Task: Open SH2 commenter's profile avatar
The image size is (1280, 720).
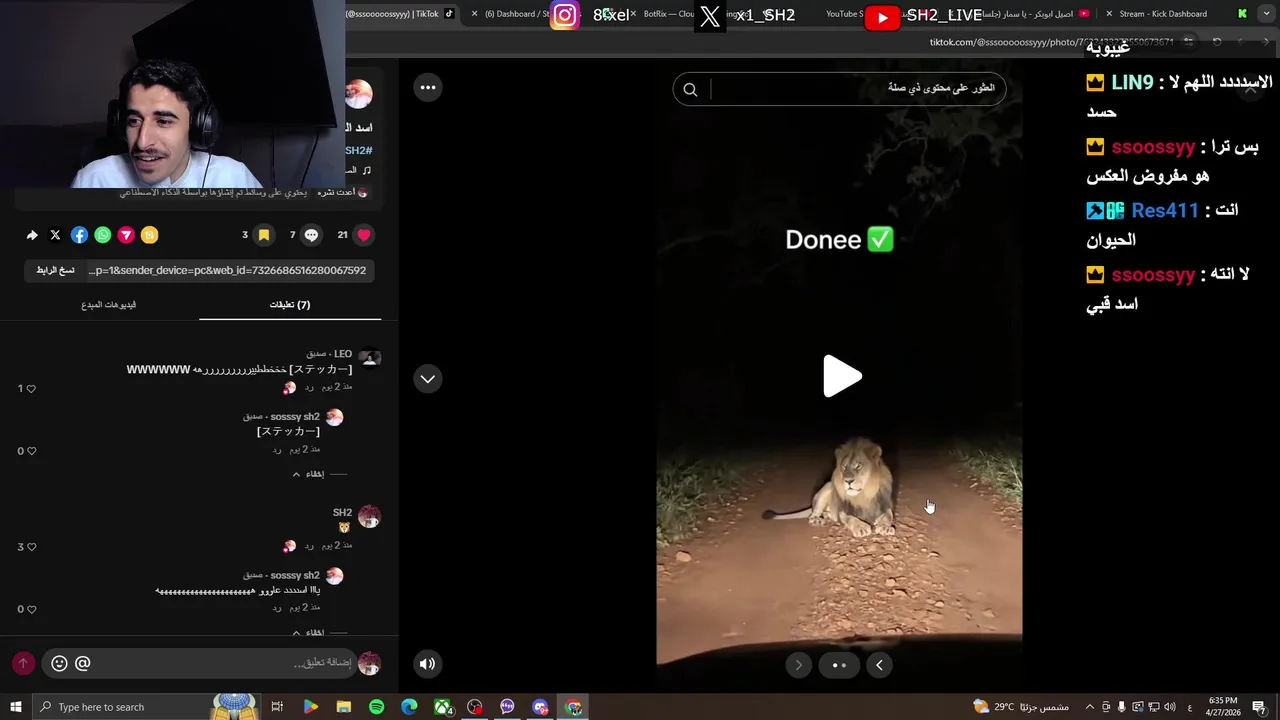Action: [x=369, y=516]
